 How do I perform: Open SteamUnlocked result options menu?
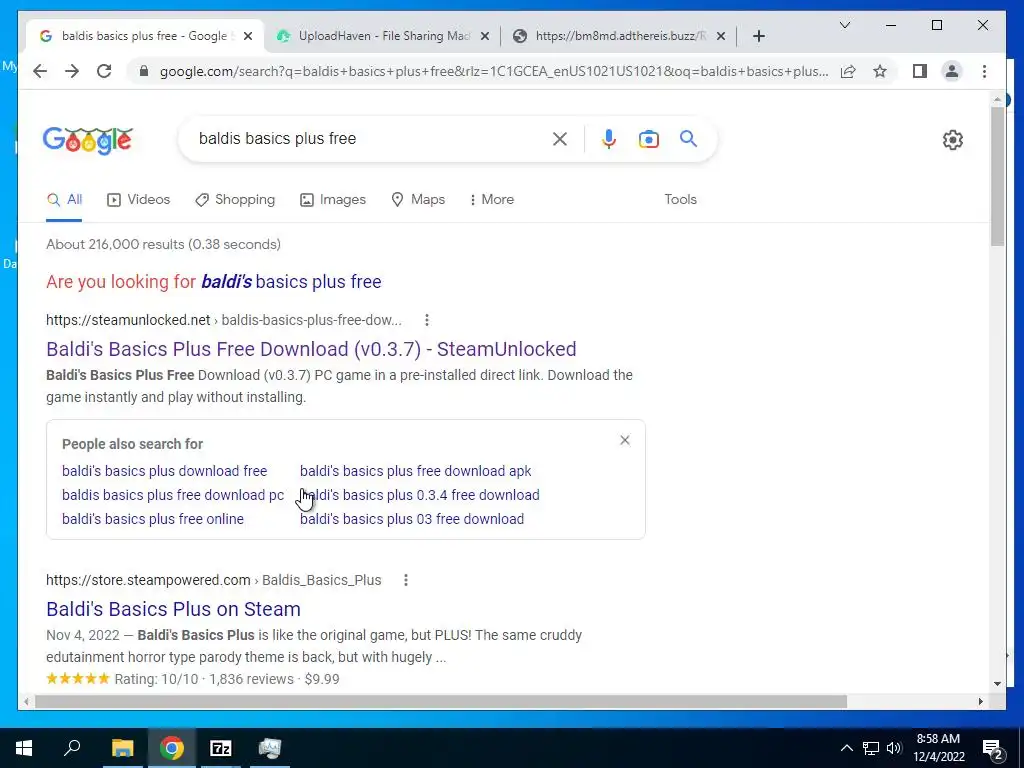pyautogui.click(x=426, y=320)
